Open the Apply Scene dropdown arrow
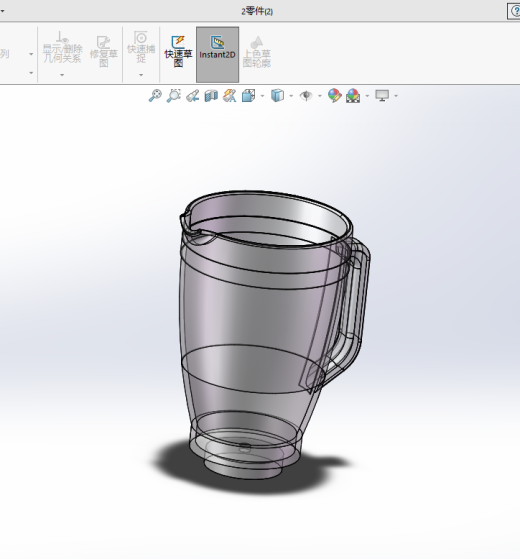Viewport: 520px width, 559px height. point(367,96)
